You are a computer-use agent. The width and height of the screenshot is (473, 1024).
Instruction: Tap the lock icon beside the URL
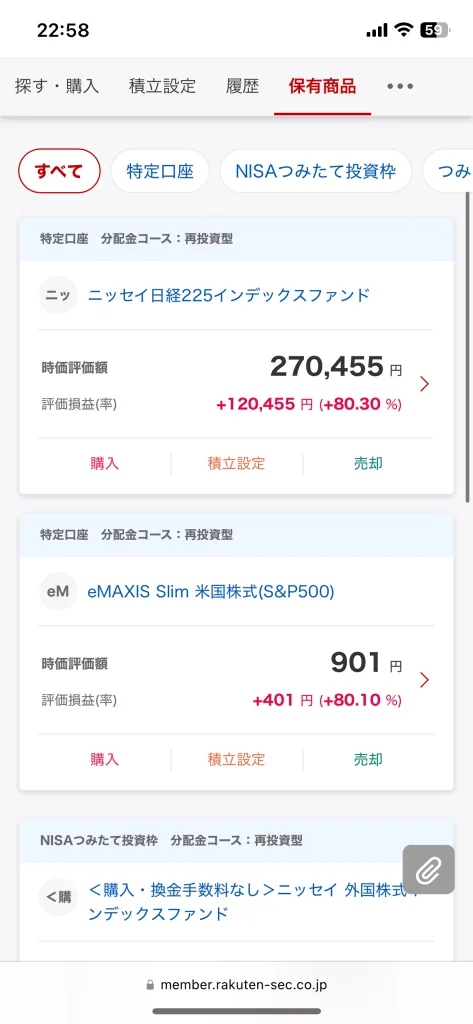150,984
